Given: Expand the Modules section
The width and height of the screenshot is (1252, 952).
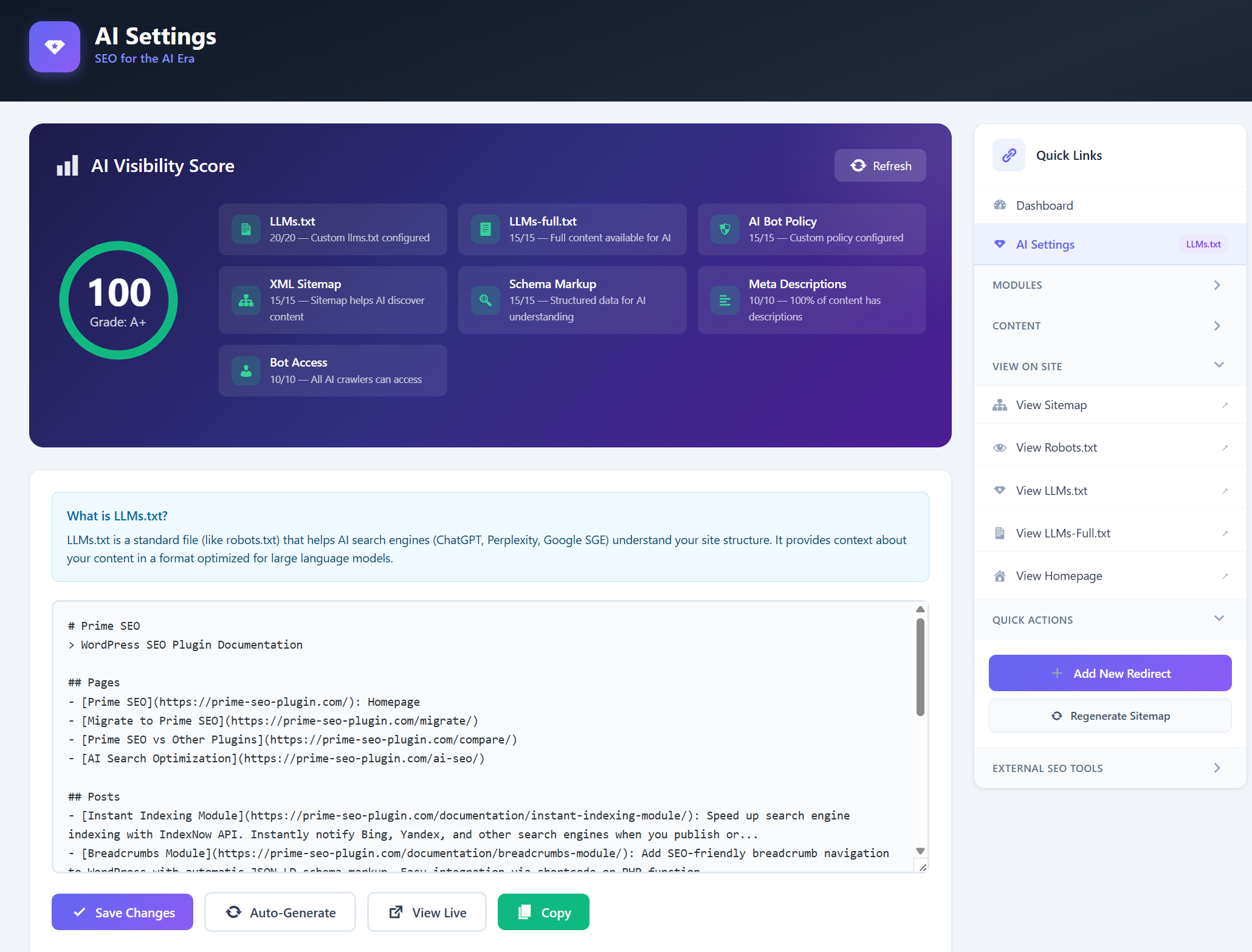Looking at the screenshot, I should [x=1110, y=285].
